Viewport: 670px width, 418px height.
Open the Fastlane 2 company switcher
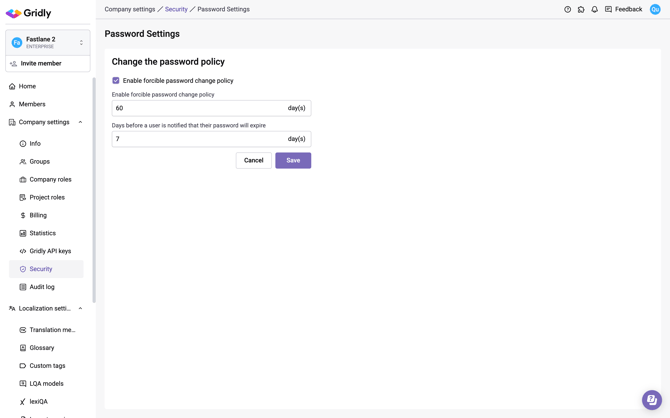point(47,43)
